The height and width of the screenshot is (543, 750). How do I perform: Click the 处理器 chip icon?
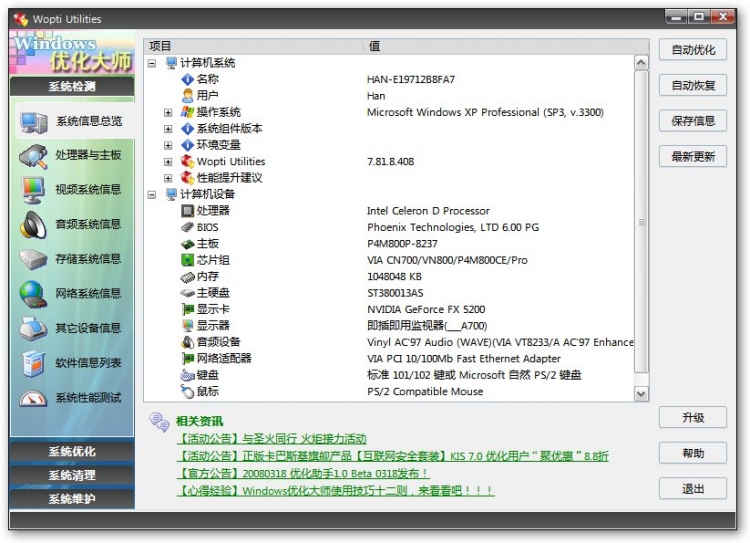coord(188,211)
